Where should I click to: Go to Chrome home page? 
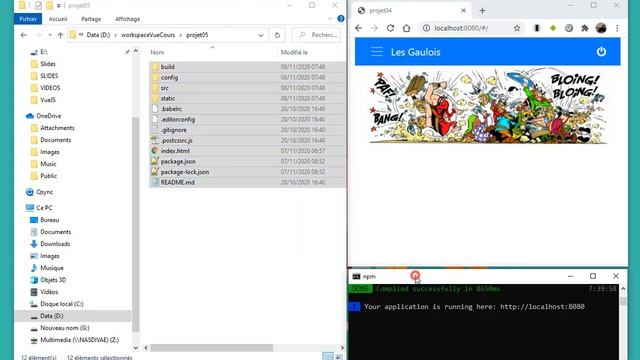click(x=407, y=28)
